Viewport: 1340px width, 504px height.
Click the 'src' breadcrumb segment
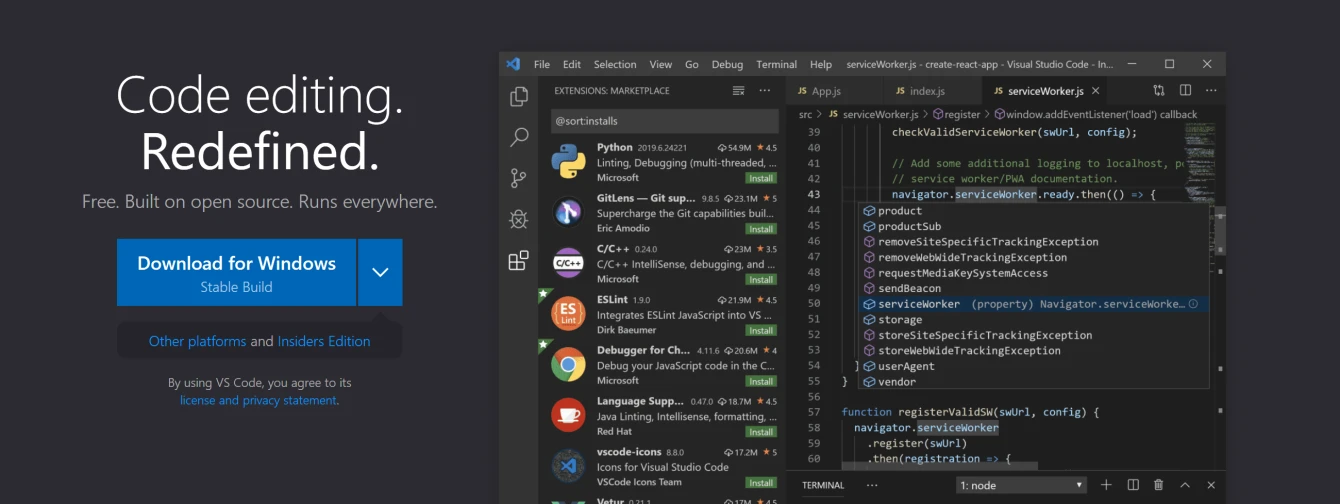click(805, 115)
